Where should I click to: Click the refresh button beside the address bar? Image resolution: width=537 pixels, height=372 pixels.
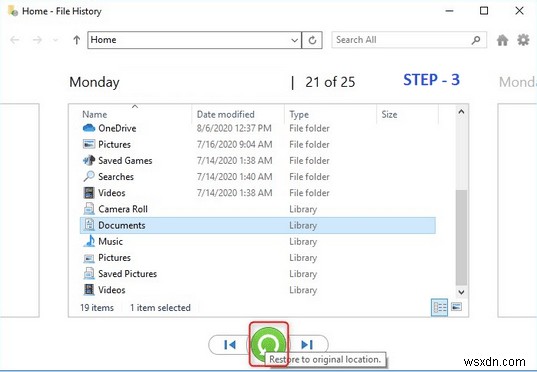312,40
